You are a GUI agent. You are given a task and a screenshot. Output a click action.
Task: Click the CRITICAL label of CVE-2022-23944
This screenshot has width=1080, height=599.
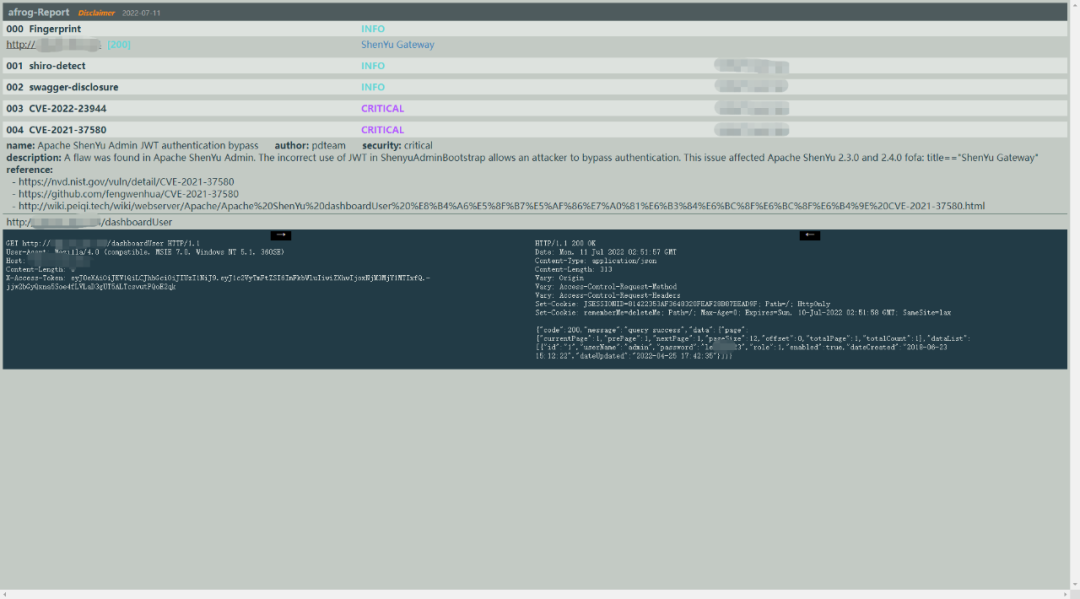[x=382, y=109]
